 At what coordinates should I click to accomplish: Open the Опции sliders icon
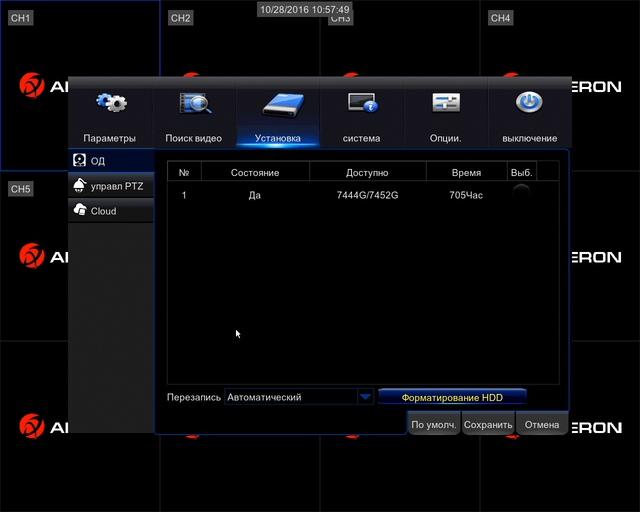point(446,102)
